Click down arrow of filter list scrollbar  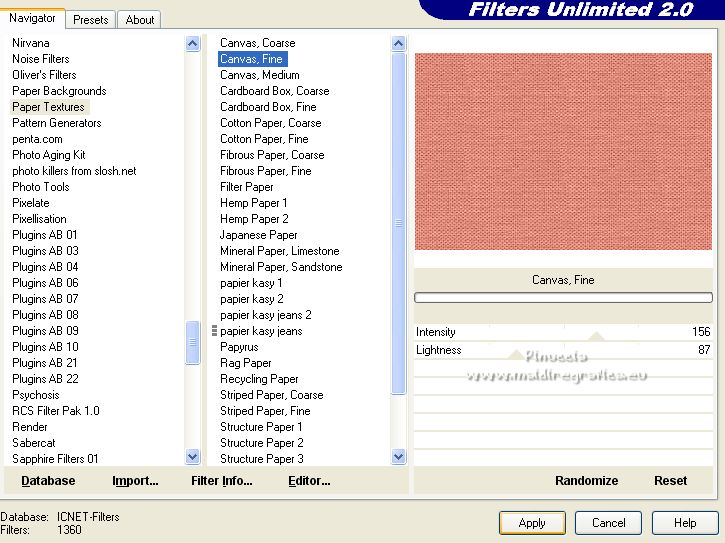[x=399, y=457]
